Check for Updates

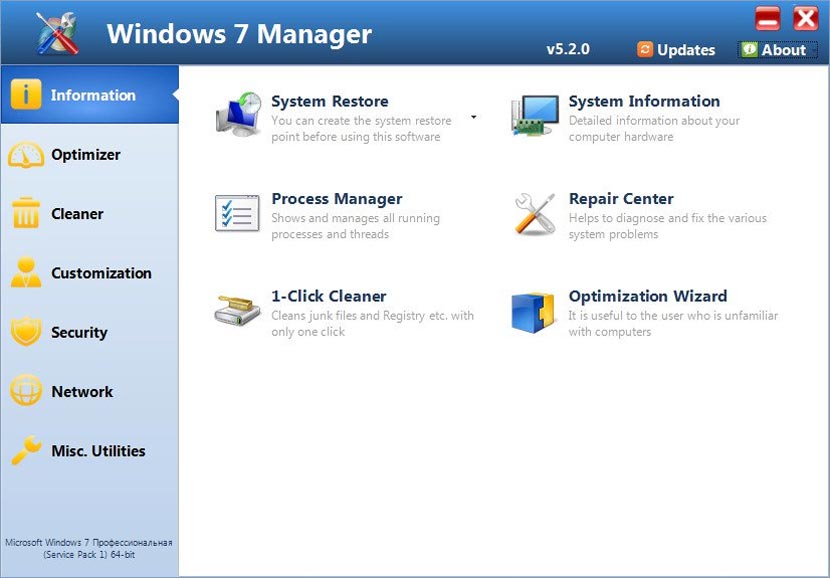click(676, 49)
